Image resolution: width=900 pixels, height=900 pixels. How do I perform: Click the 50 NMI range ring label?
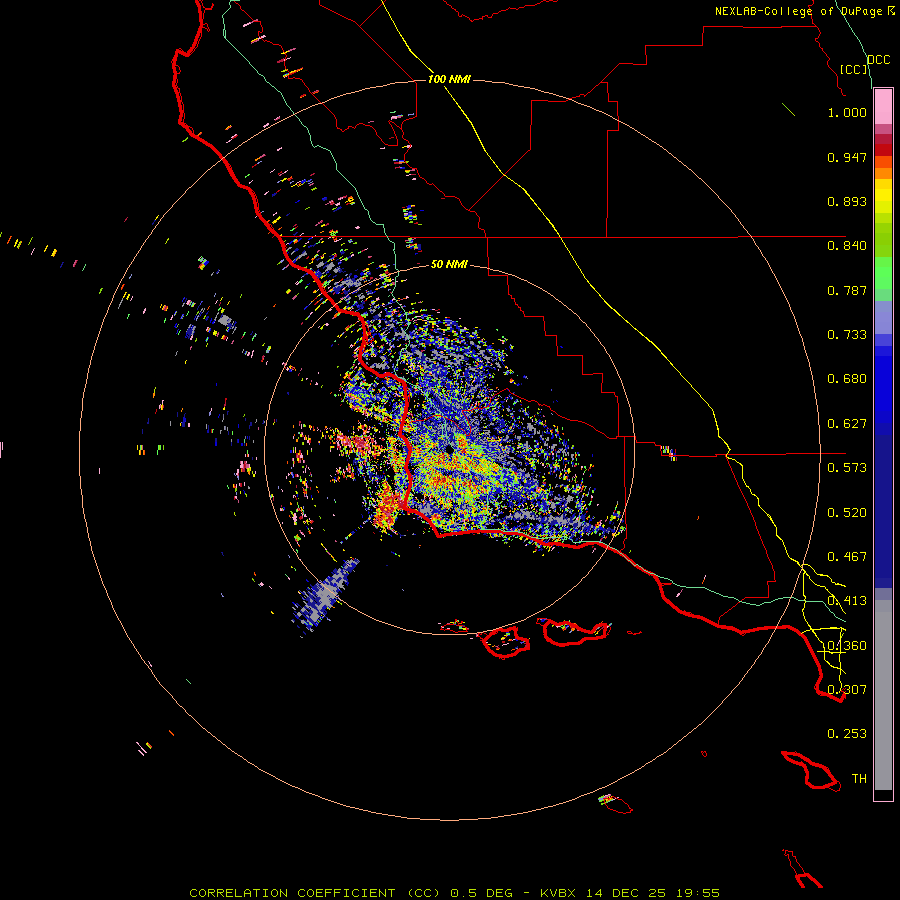point(449,264)
